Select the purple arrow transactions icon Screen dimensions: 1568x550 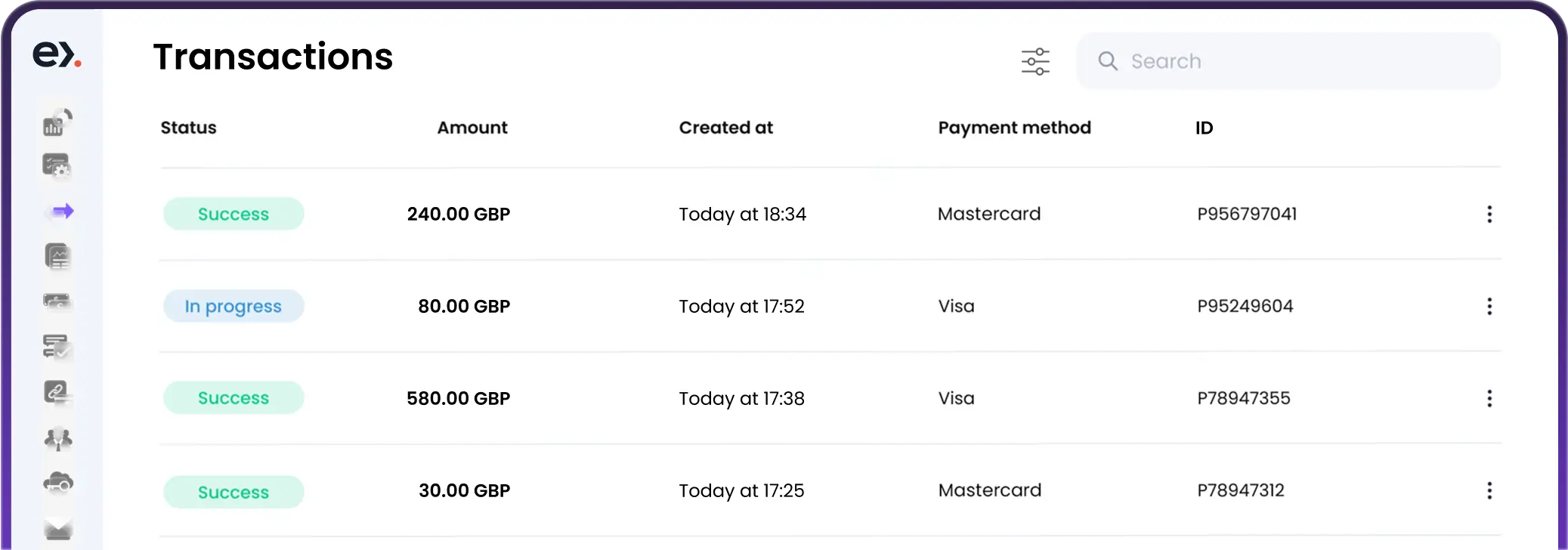tap(62, 211)
